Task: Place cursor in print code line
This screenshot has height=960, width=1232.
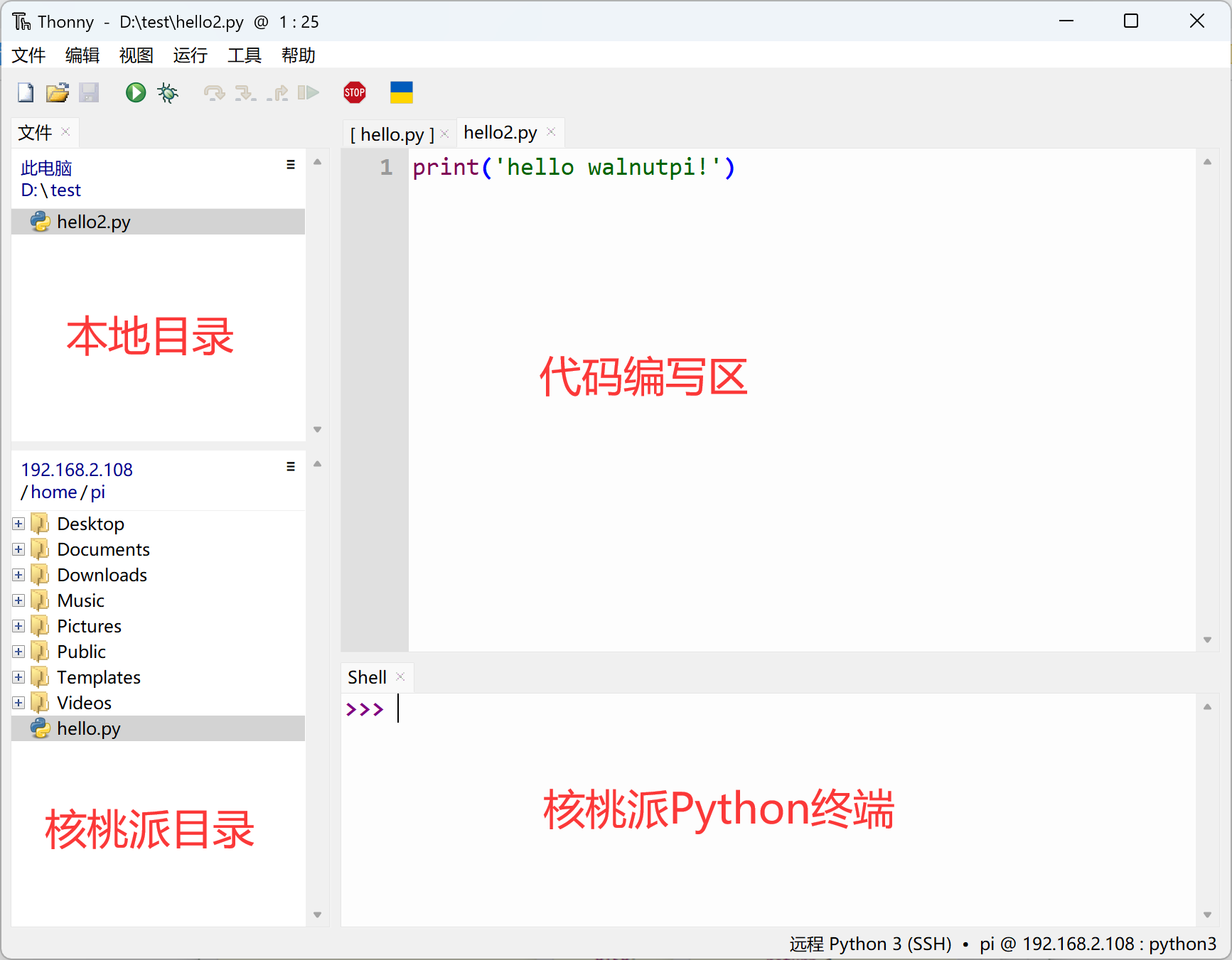Action: pyautogui.click(x=573, y=167)
